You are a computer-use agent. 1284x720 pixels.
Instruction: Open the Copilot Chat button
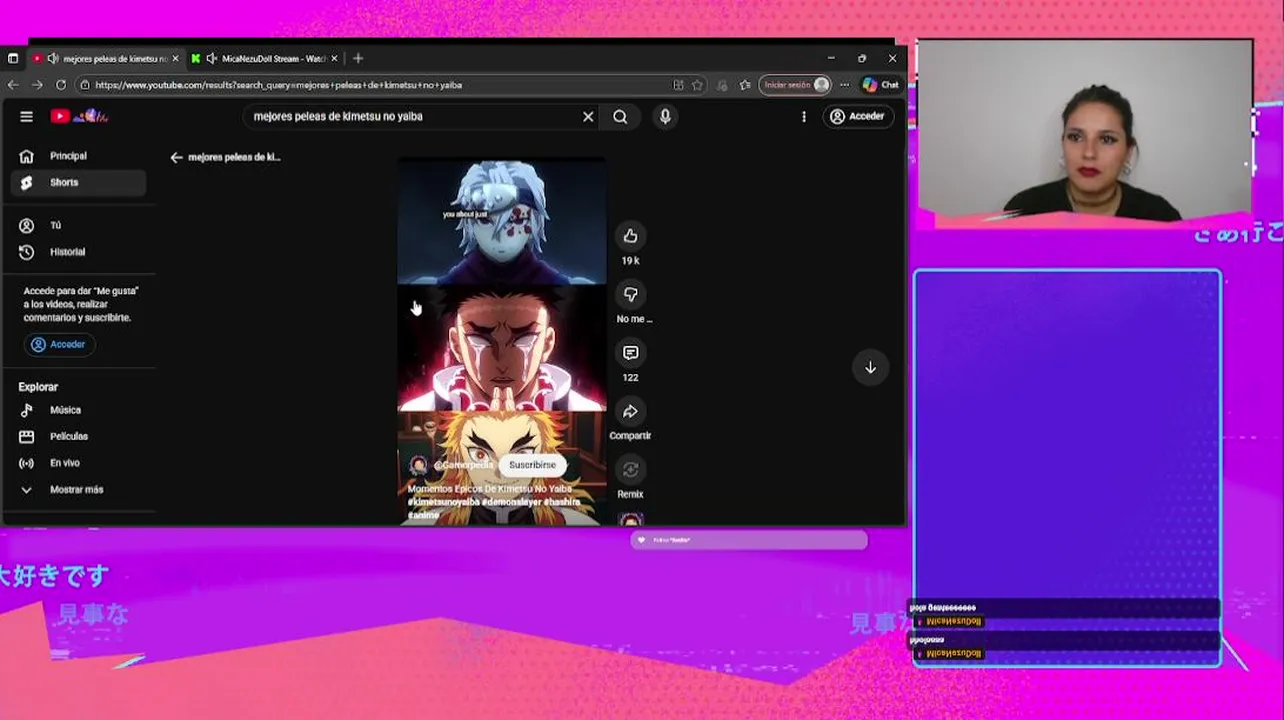[880, 85]
